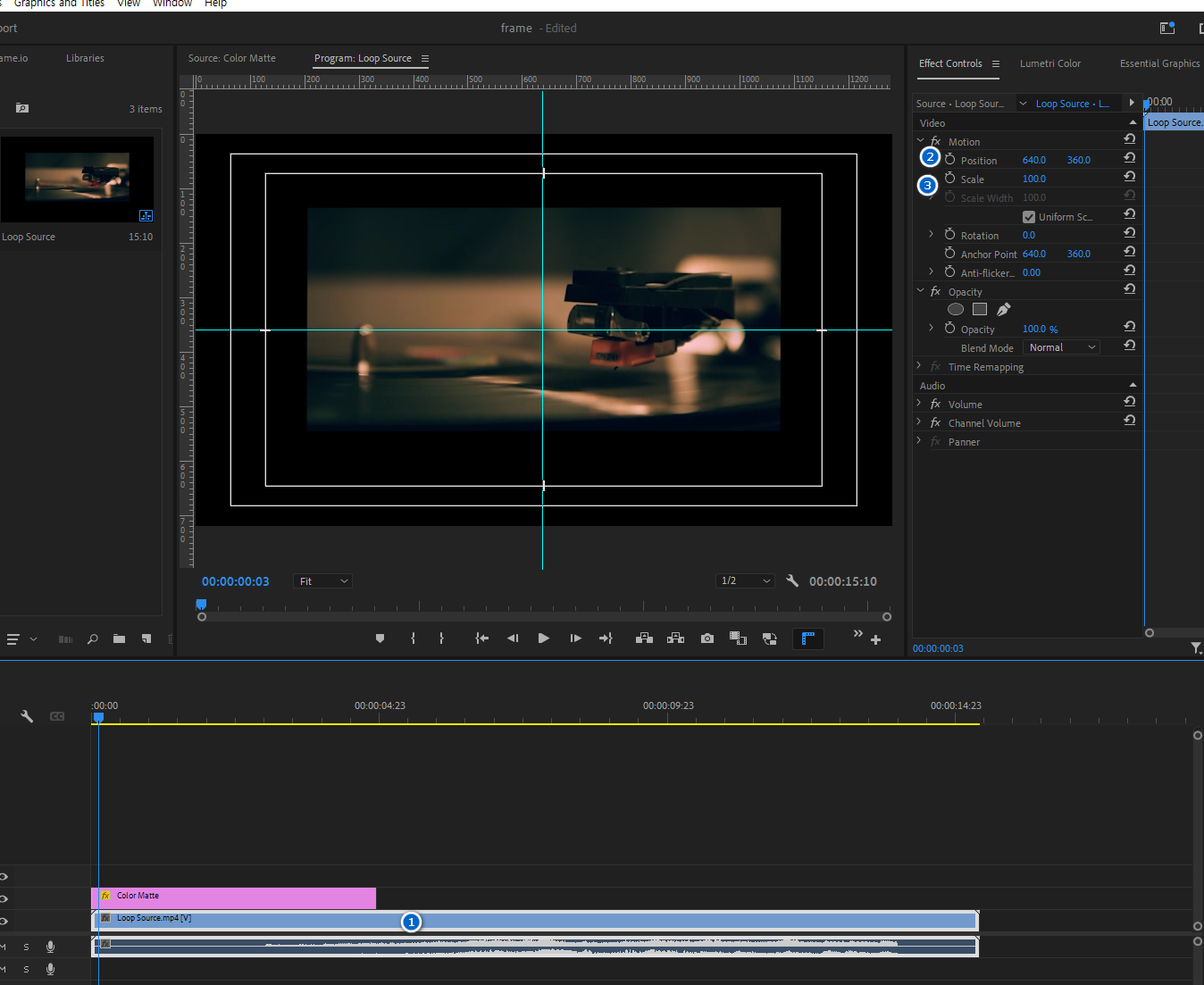Viewport: 1204px width, 985px height.
Task: Click the Play button in Program monitor
Action: point(543,639)
